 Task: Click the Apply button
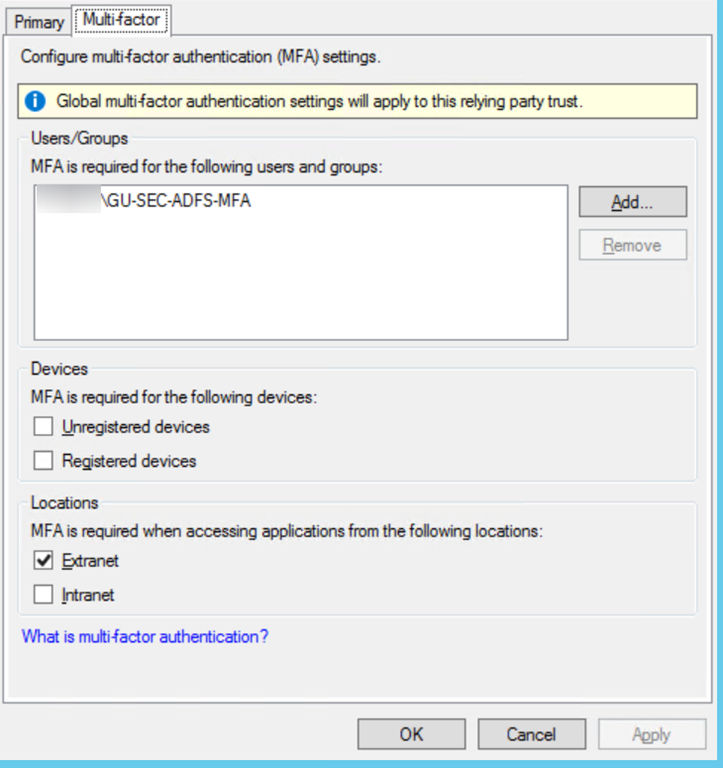(x=651, y=734)
